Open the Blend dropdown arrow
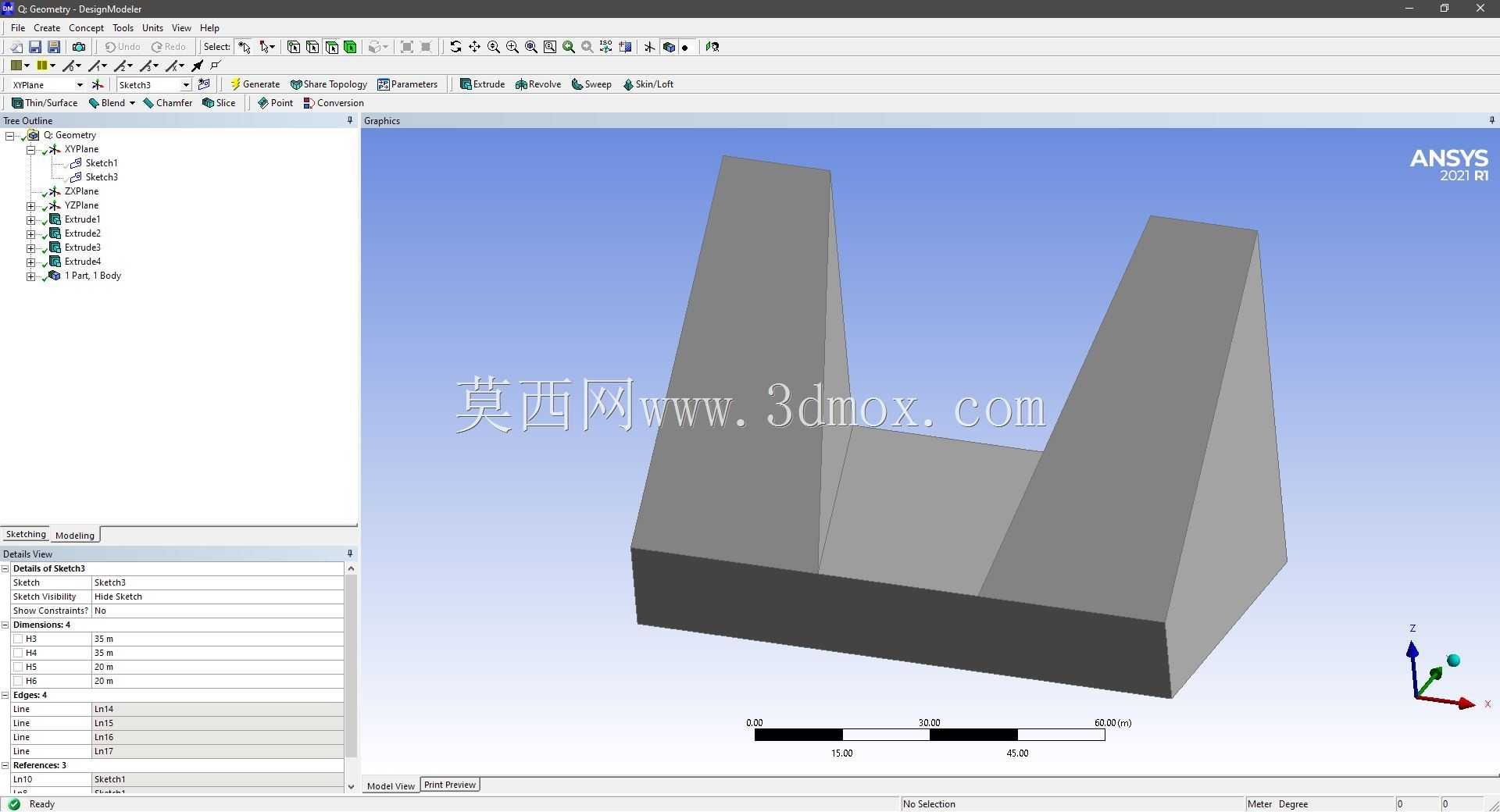 [x=132, y=103]
